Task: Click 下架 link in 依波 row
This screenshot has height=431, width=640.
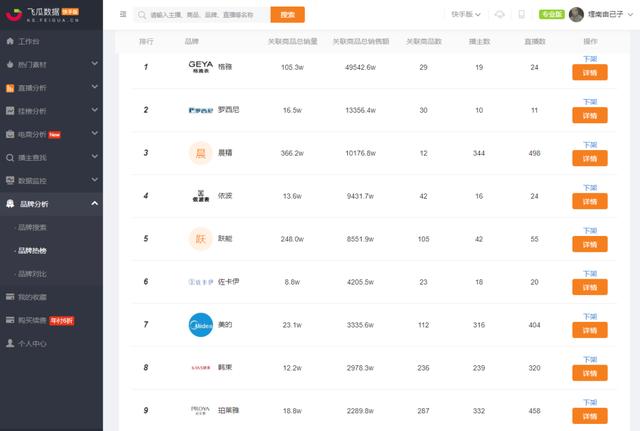Action: coord(590,188)
